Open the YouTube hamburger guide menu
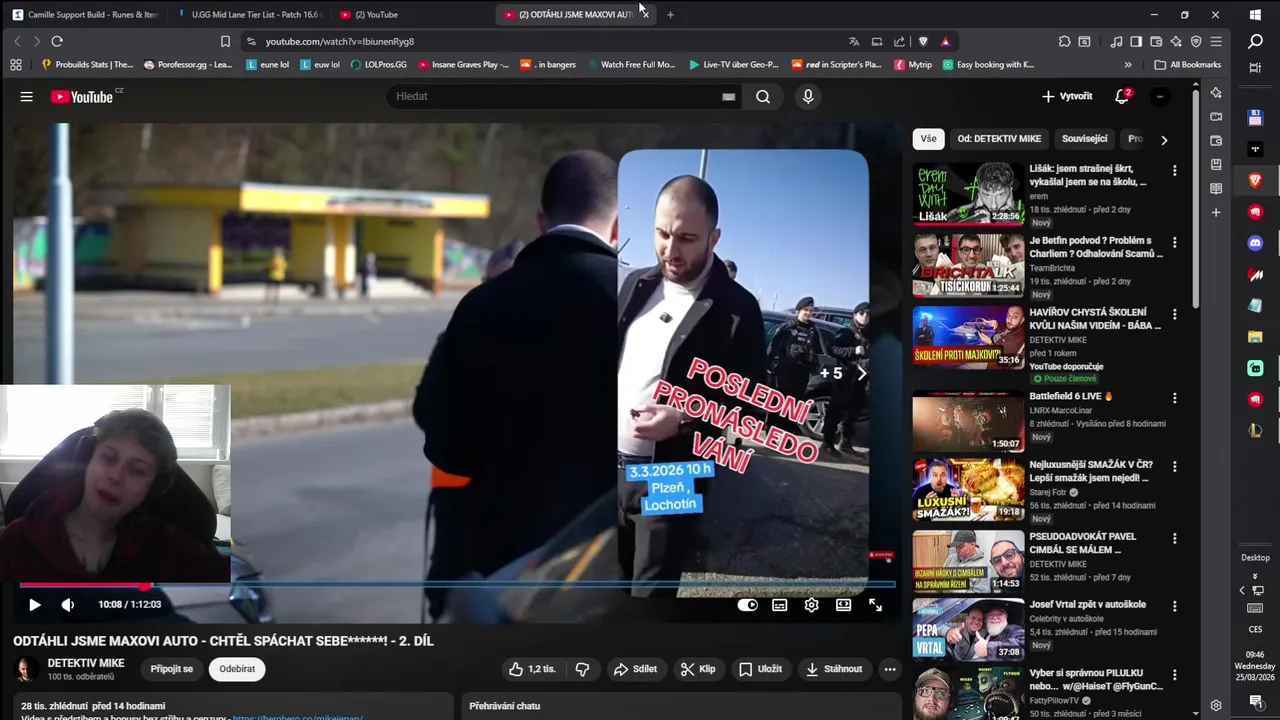This screenshot has width=1280, height=720. click(x=27, y=97)
